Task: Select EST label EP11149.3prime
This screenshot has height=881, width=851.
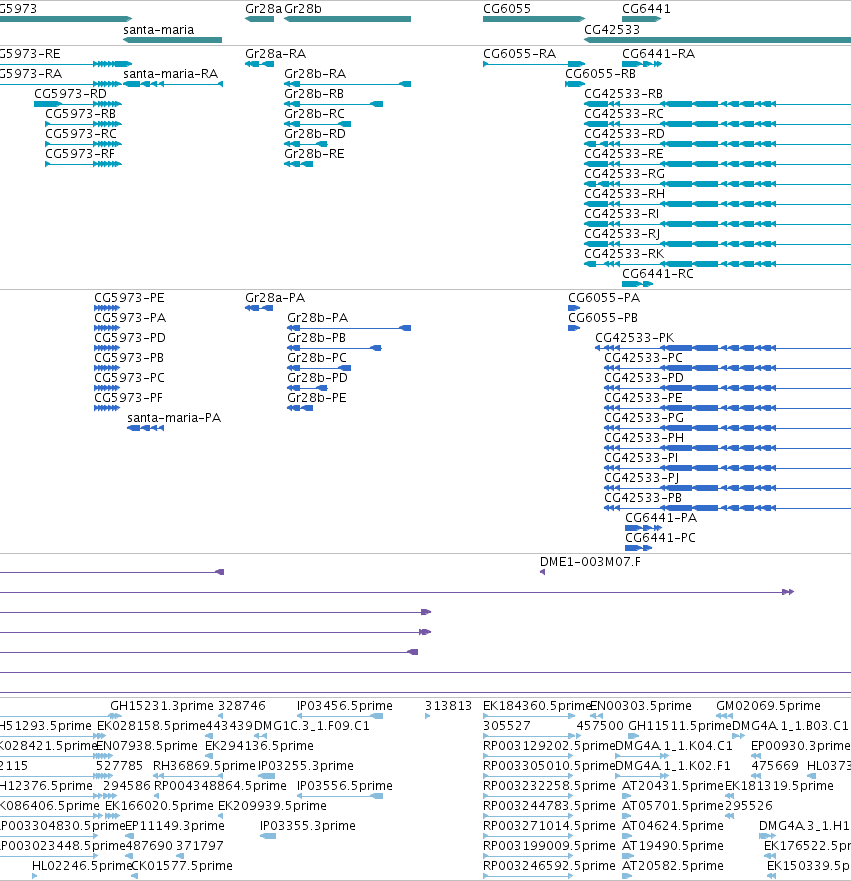Action: coord(175,826)
